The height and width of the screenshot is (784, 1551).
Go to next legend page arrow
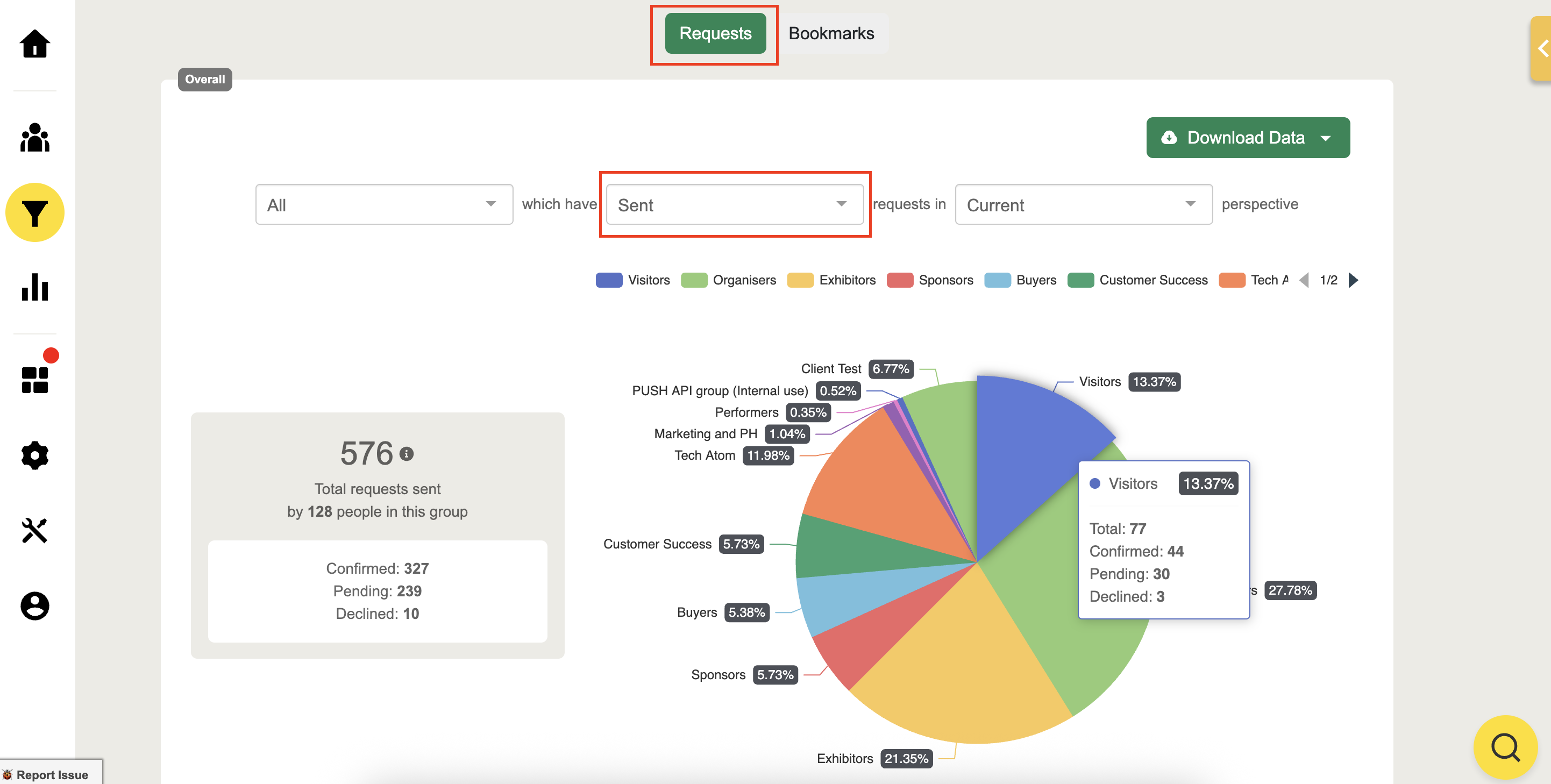coord(1353,280)
